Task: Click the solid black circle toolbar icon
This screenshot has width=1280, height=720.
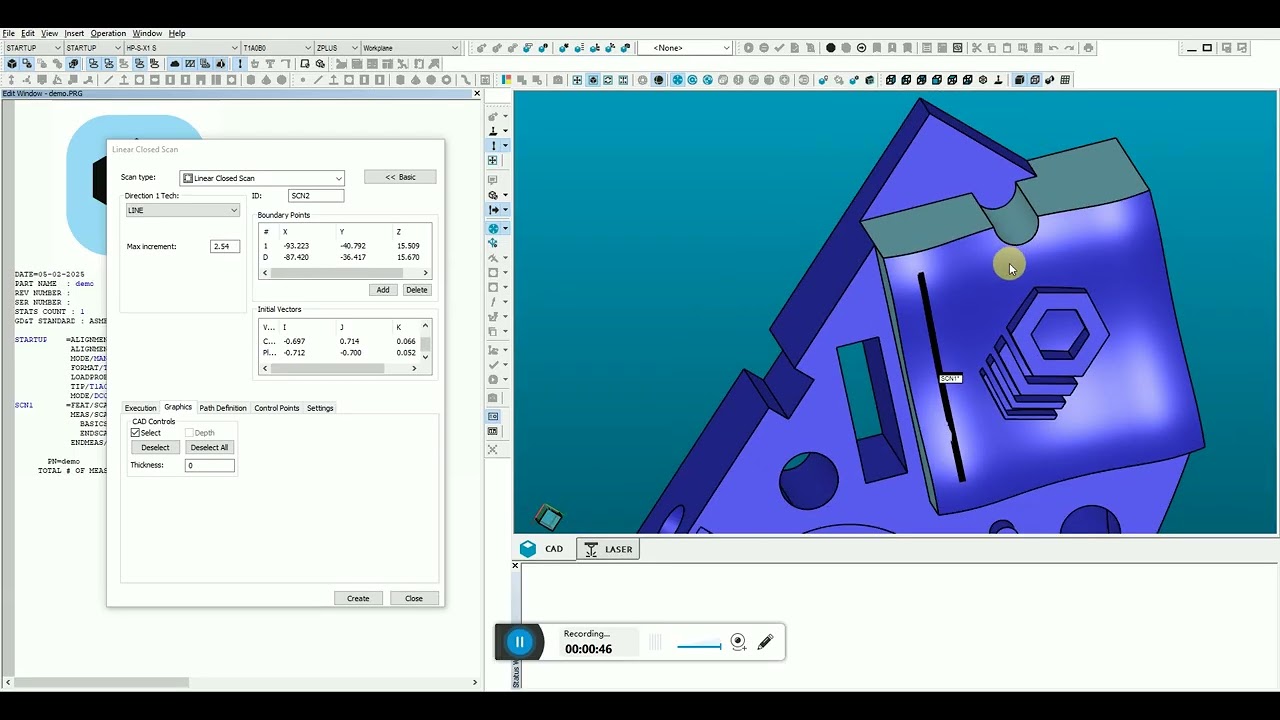Action: [x=830, y=48]
